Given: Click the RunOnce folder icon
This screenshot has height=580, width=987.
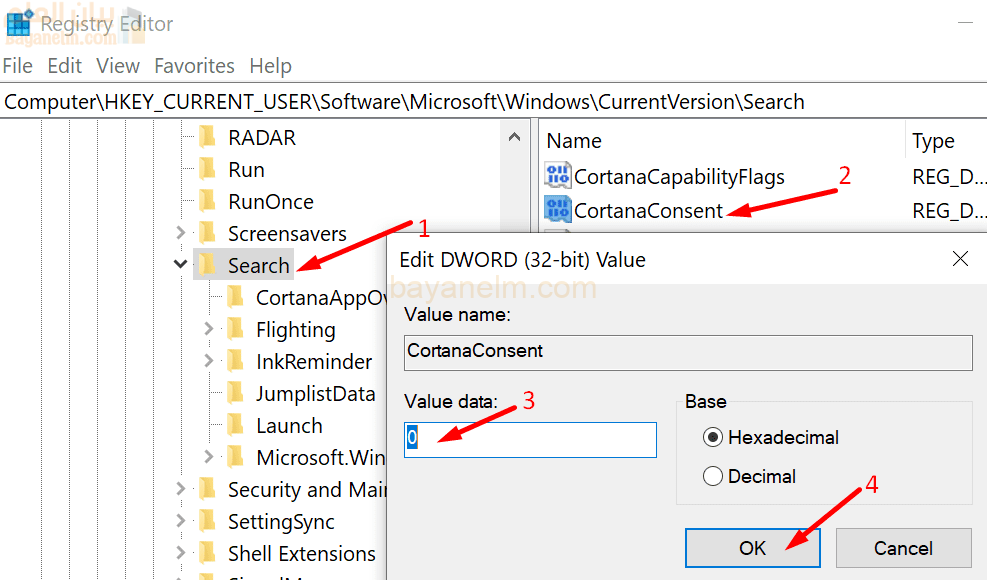Looking at the screenshot, I should pyautogui.click(x=207, y=201).
